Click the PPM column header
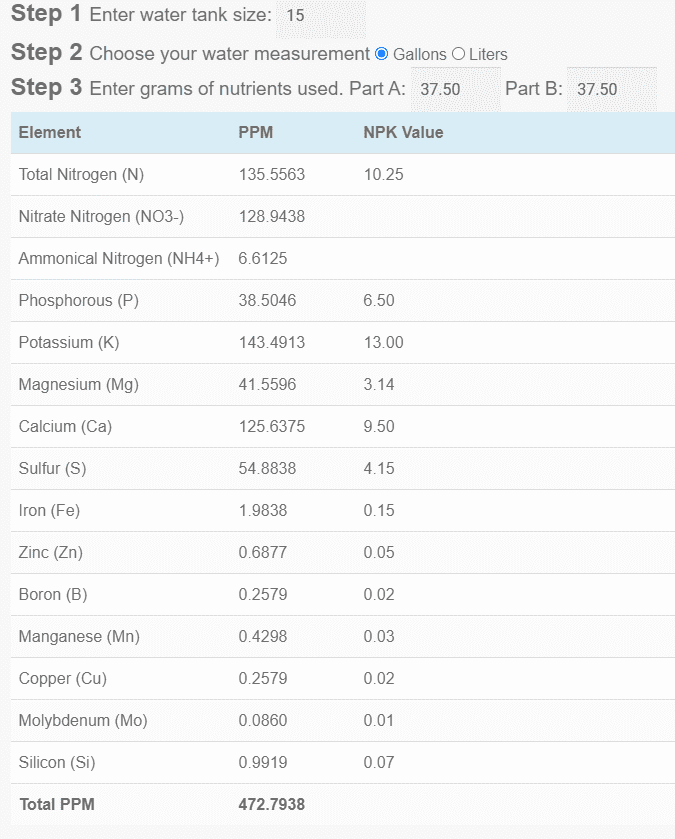Viewport: 675px width, 839px height. [x=256, y=133]
